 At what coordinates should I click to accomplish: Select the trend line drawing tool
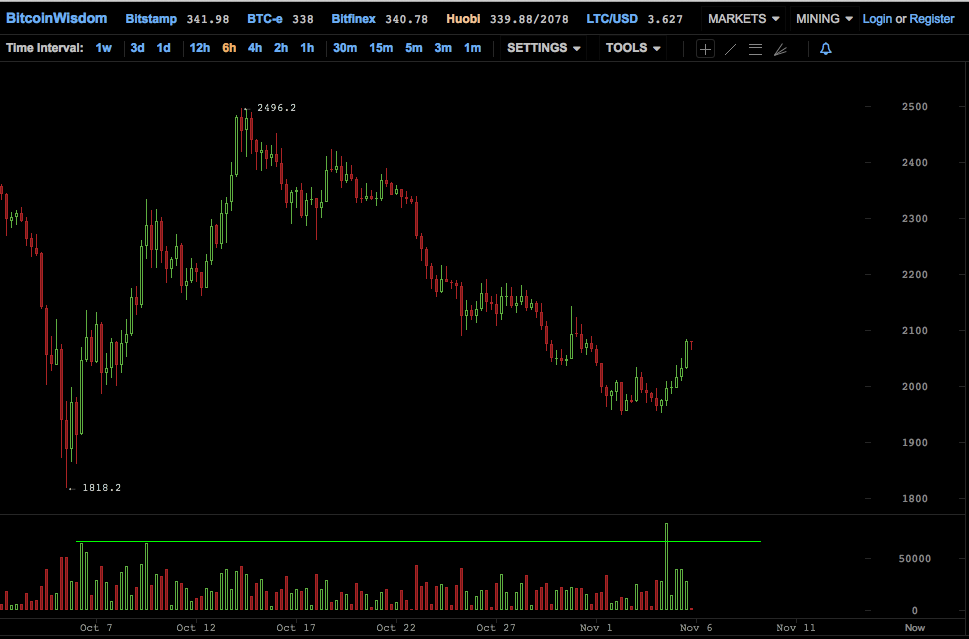(x=730, y=49)
